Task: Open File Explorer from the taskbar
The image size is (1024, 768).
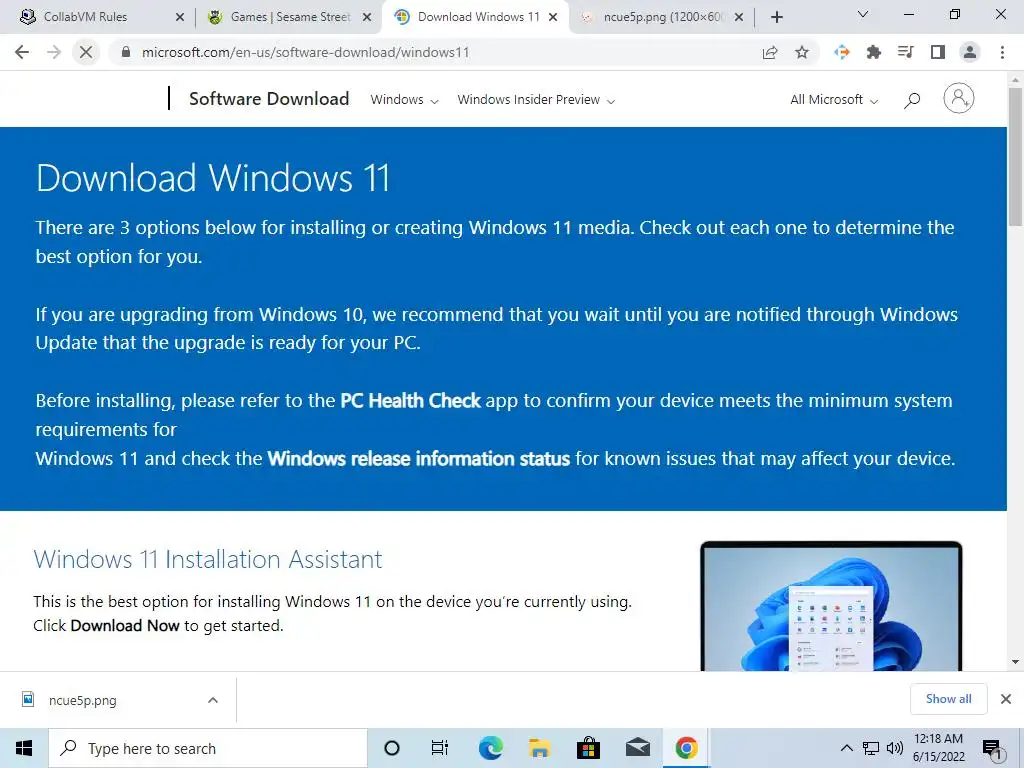Action: coord(539,748)
